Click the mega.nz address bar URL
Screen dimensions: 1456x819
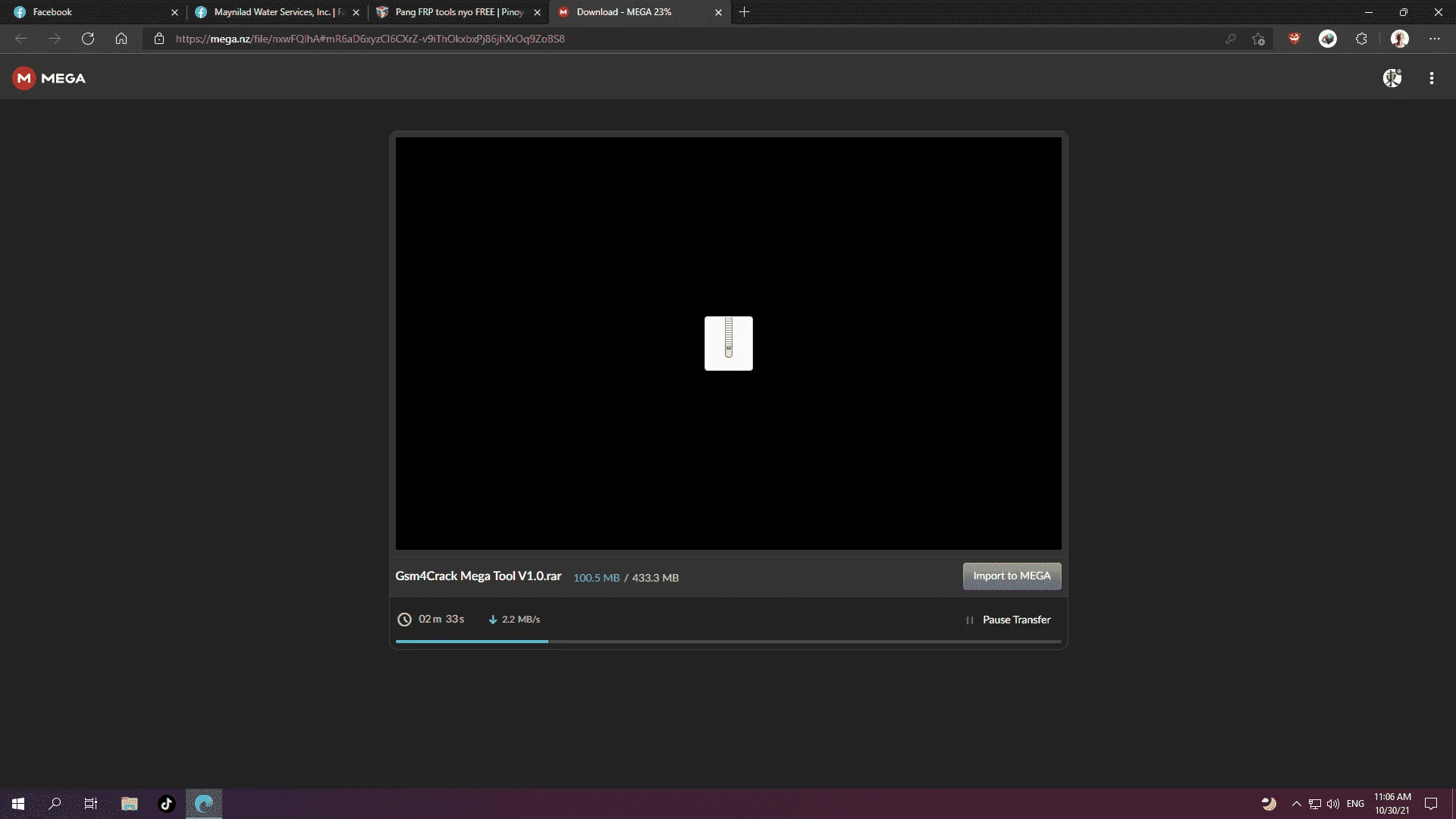click(x=370, y=39)
